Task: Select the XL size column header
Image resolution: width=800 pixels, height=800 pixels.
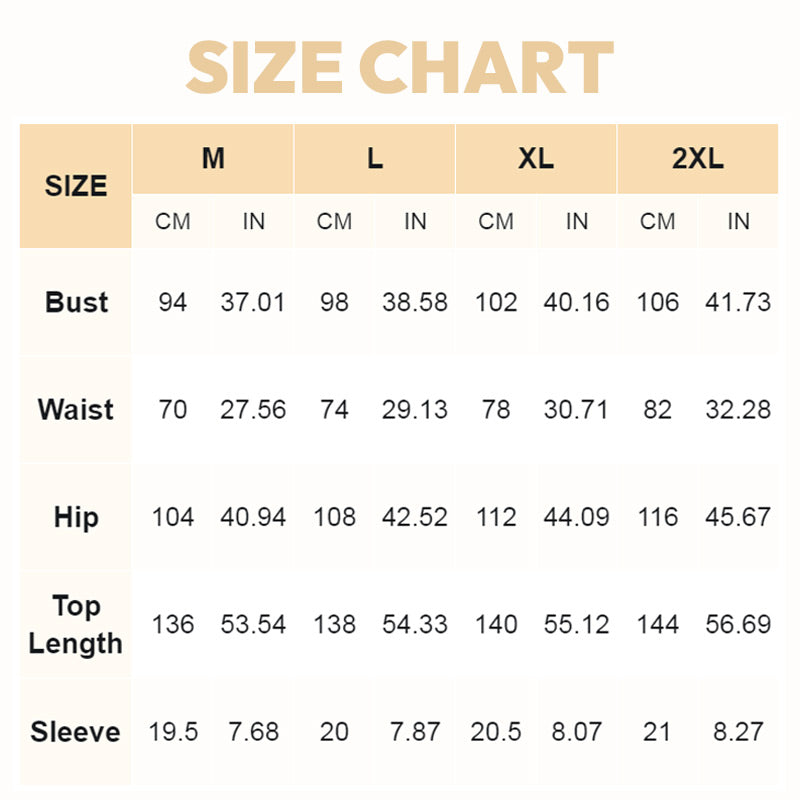Action: pos(536,159)
